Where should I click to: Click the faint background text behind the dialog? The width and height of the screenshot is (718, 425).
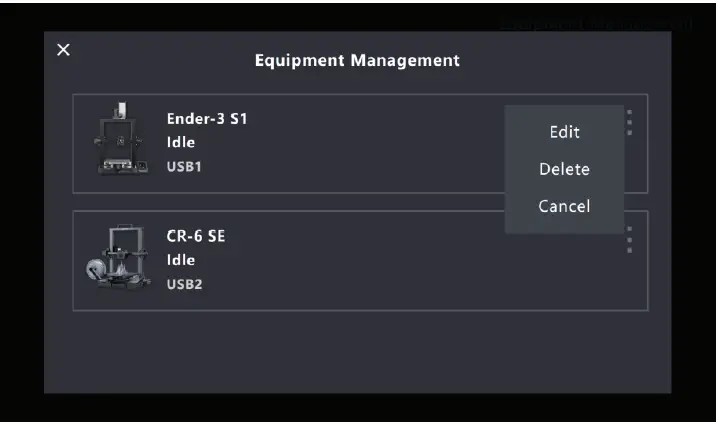click(x=595, y=22)
